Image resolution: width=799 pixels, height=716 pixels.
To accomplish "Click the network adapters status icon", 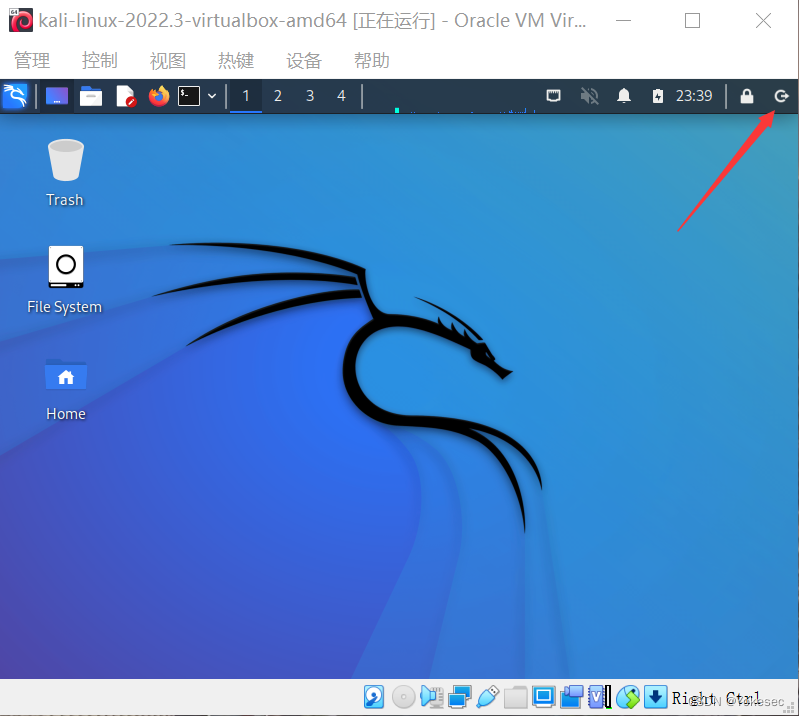I will pos(460,697).
